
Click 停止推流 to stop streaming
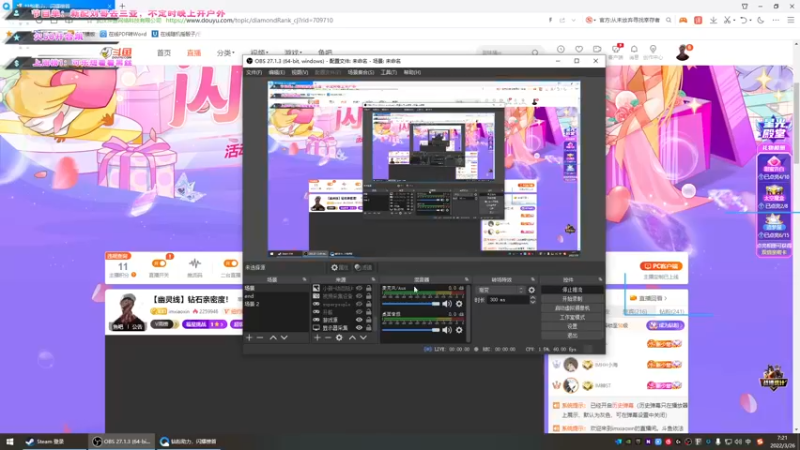[x=572, y=290]
